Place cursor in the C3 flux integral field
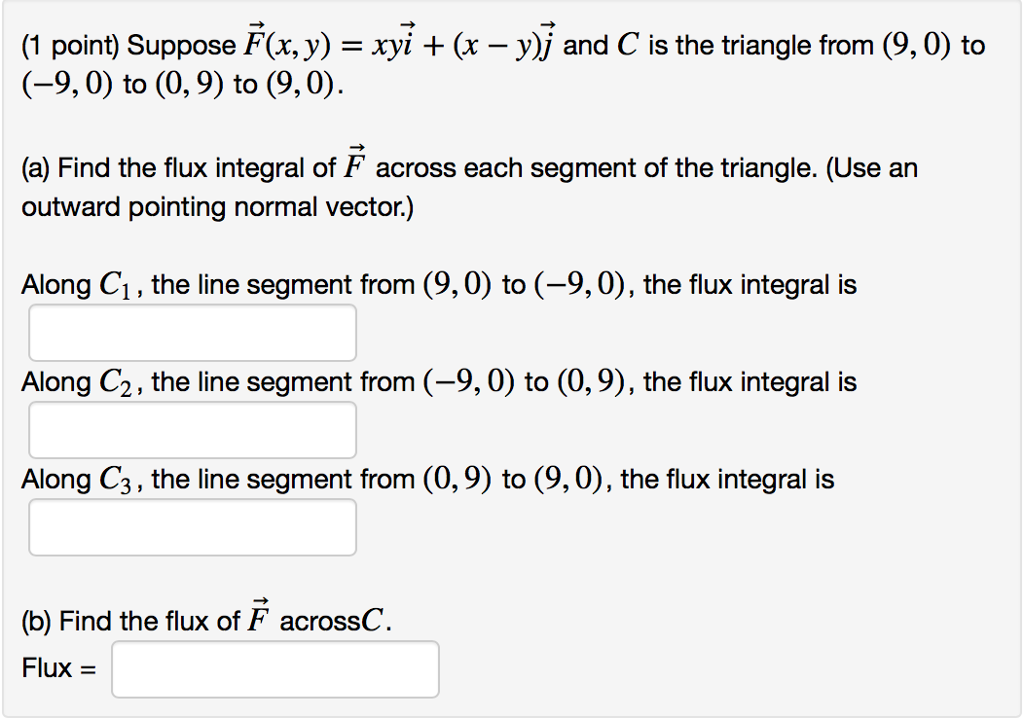The height and width of the screenshot is (718, 1024). point(192,526)
